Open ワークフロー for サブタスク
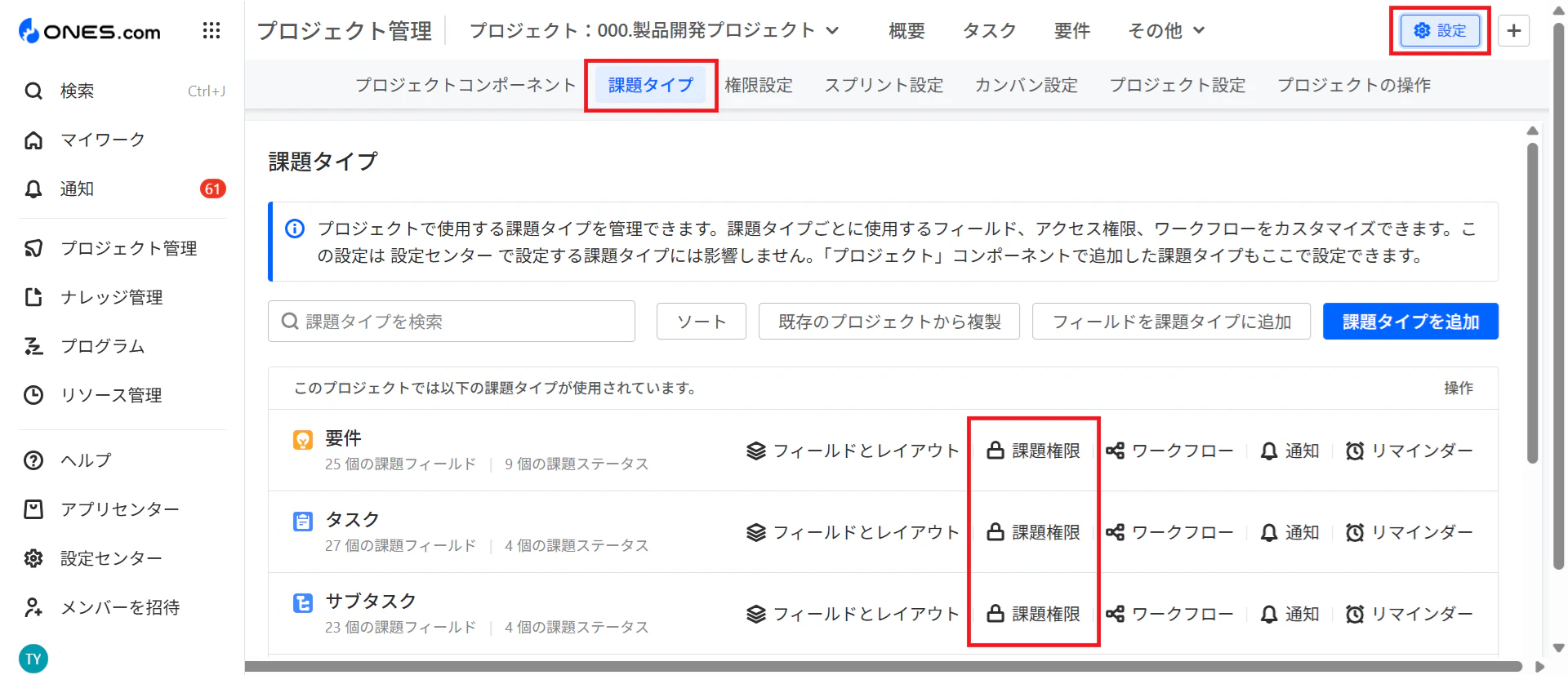The image size is (1568, 675). (1169, 614)
